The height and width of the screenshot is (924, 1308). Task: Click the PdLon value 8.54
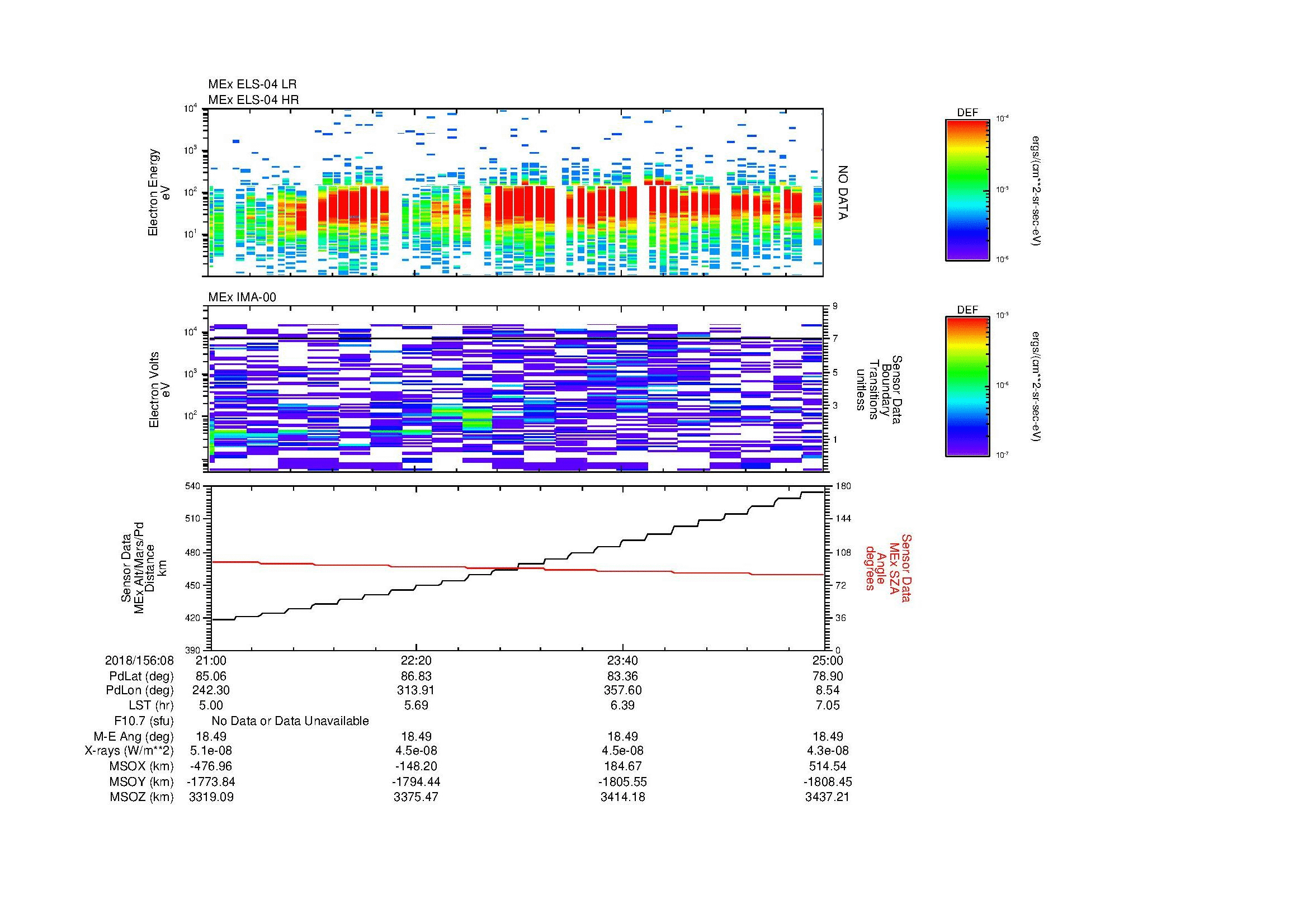point(828,690)
